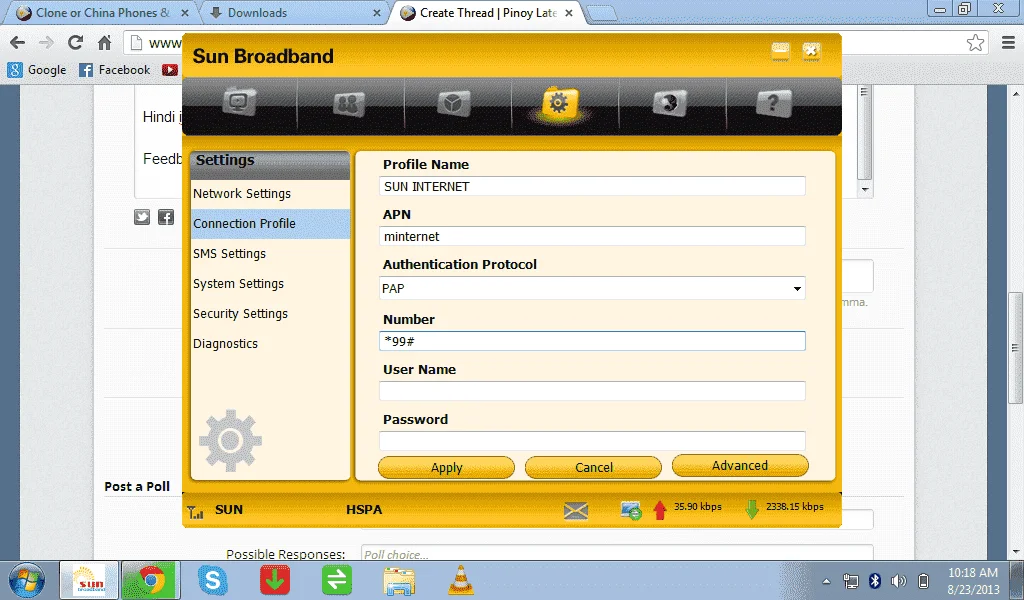Reload the page in Chrome
The width and height of the screenshot is (1024, 600).
[76, 43]
